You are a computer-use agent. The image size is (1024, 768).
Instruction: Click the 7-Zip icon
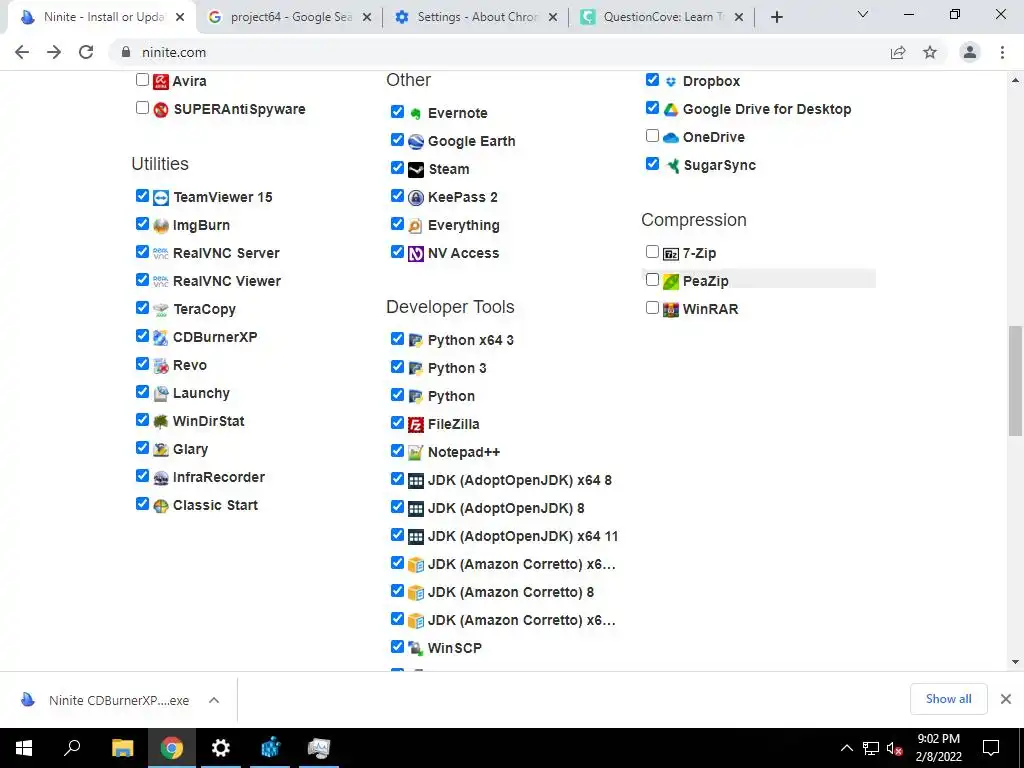click(671, 254)
